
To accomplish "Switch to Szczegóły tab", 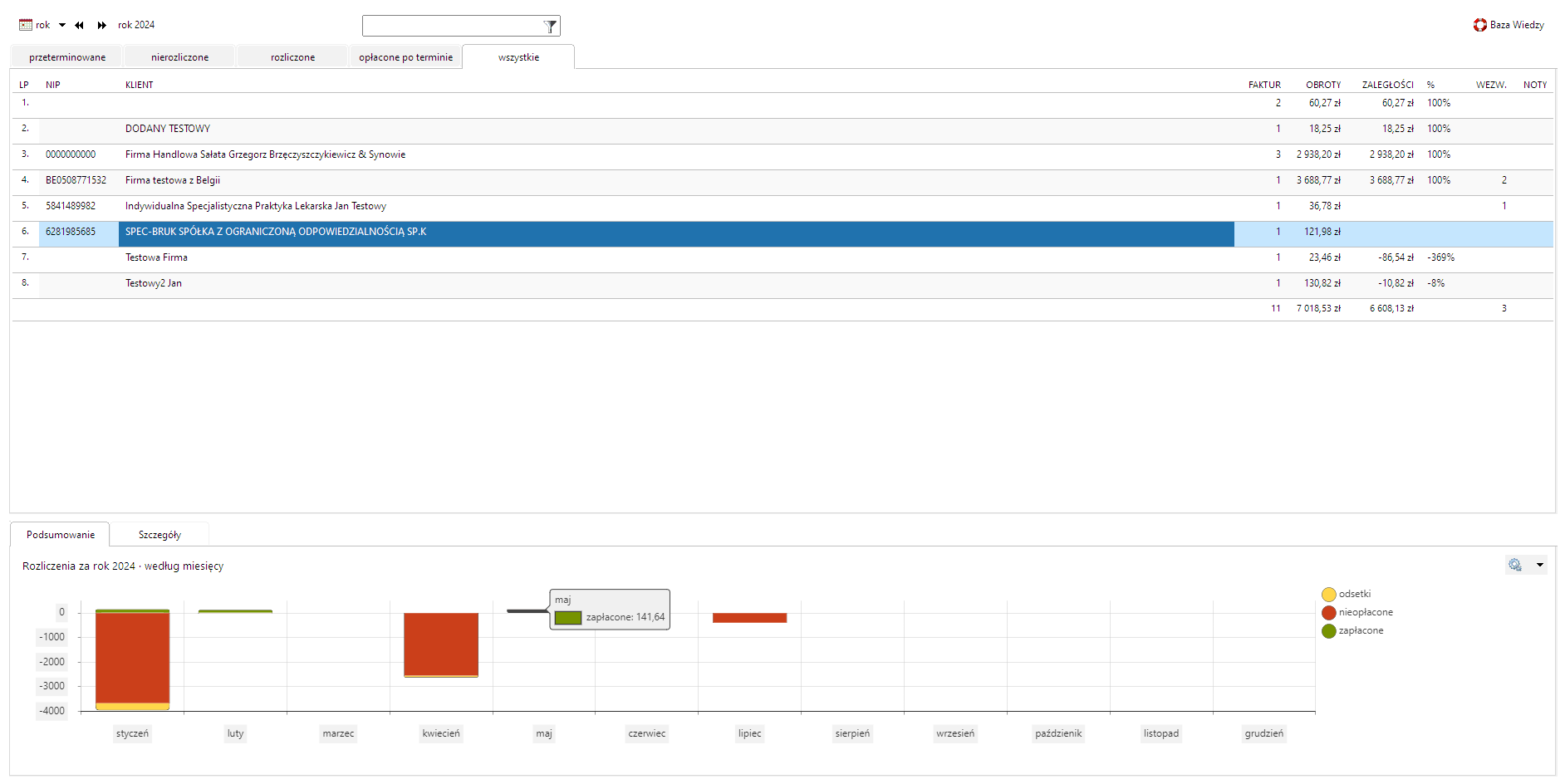I will pos(159,535).
